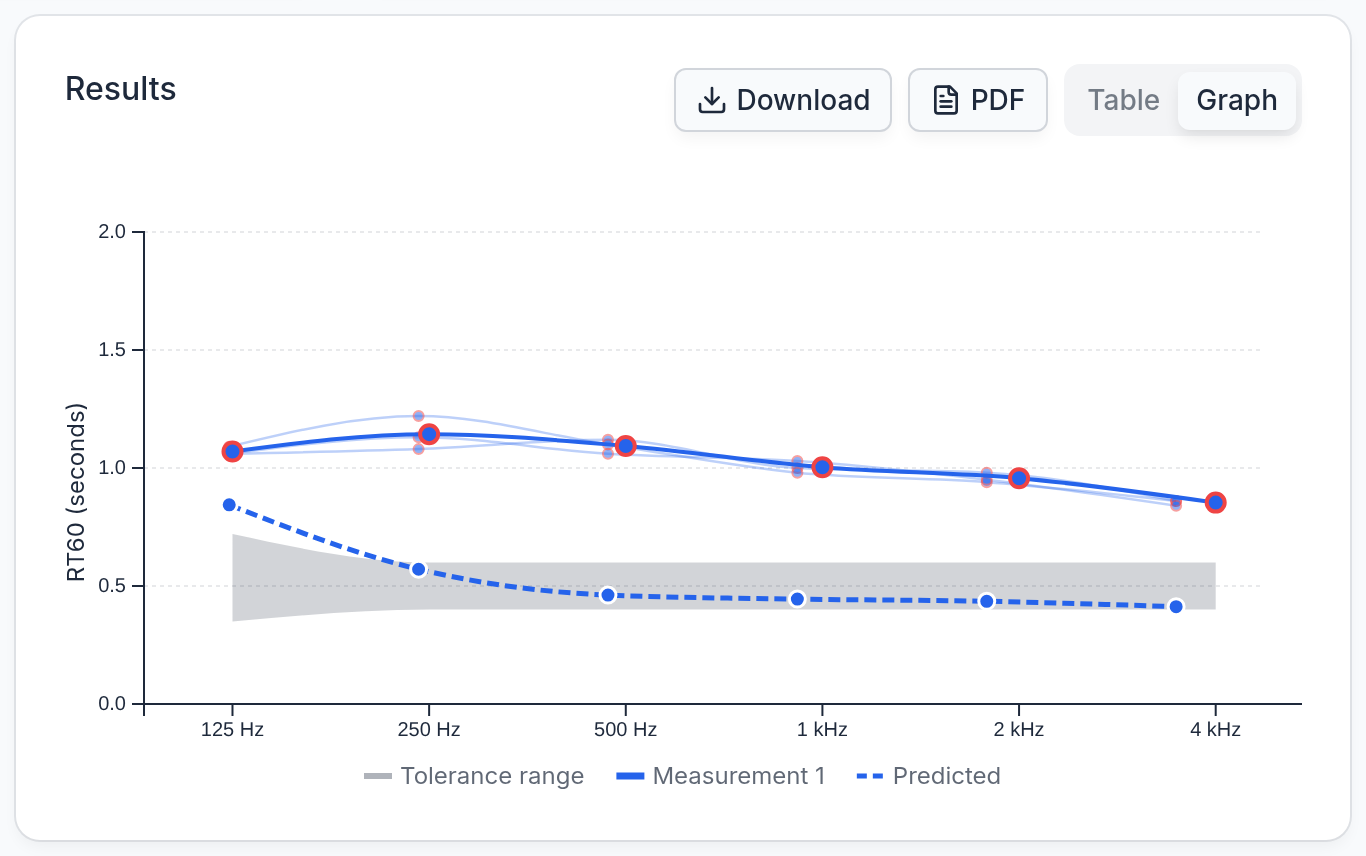Select the Measurement 1 point at 250 Hz
Viewport: 1366px width, 856px height.
429,434
